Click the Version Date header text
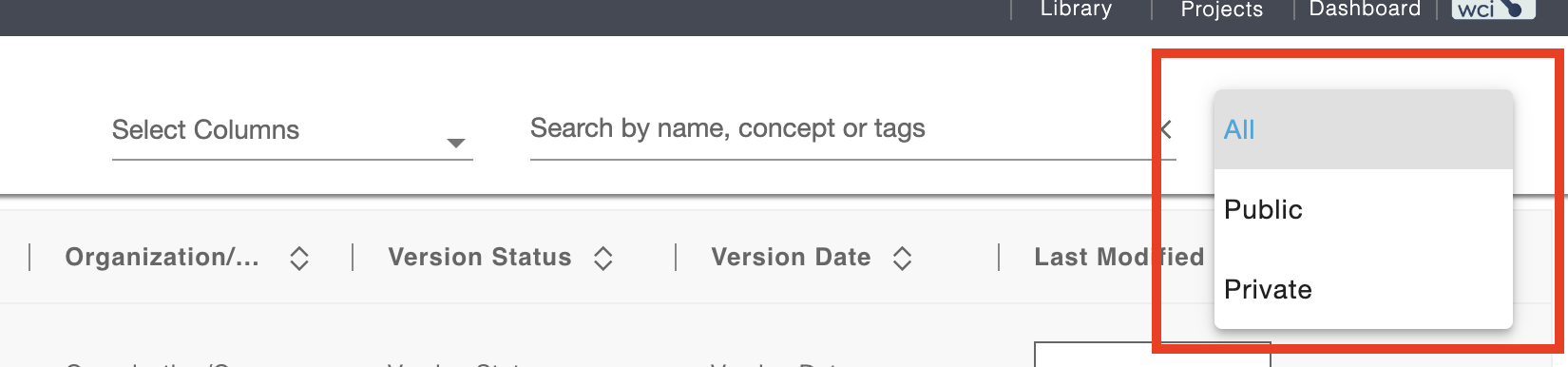 [x=791, y=257]
